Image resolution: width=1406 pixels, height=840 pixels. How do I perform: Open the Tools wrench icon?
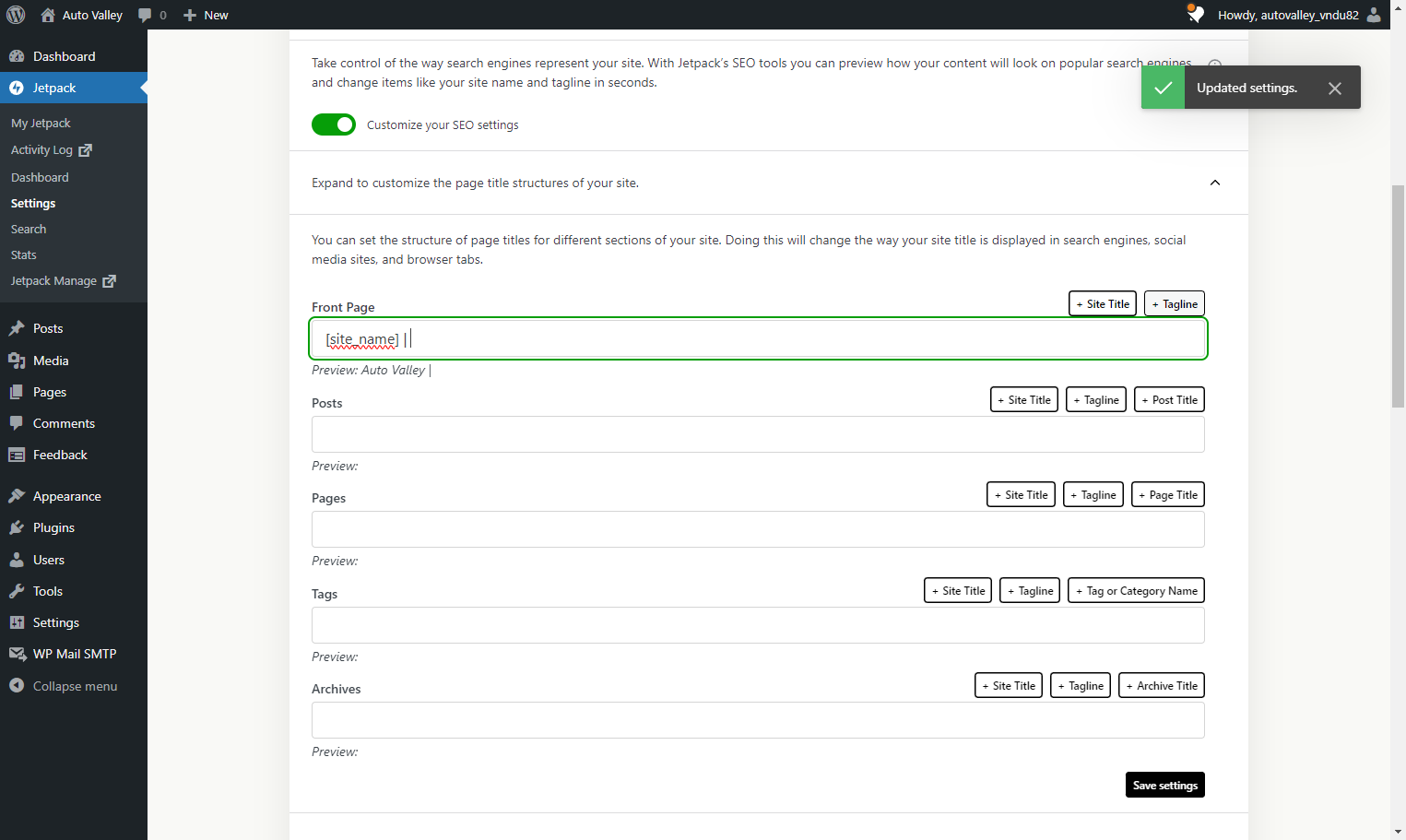tap(17, 591)
